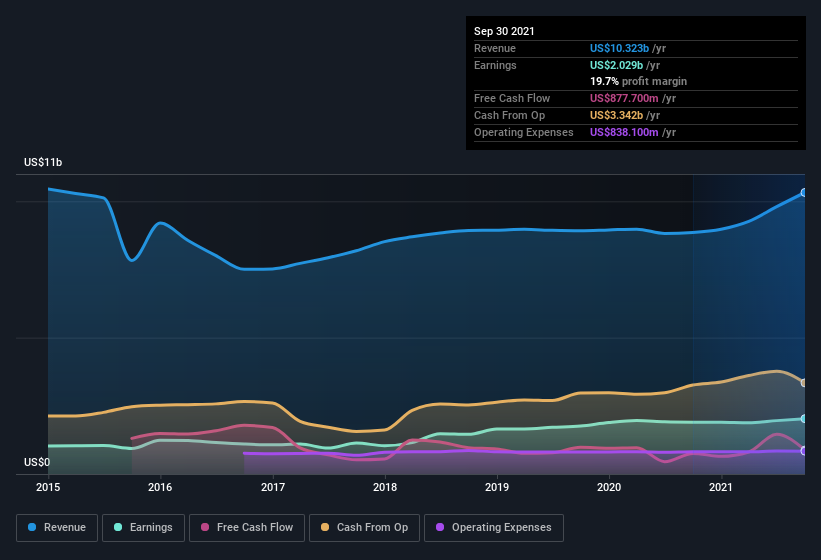Toggle the Revenue legend button
This screenshot has height=560, width=821.
click(57, 528)
